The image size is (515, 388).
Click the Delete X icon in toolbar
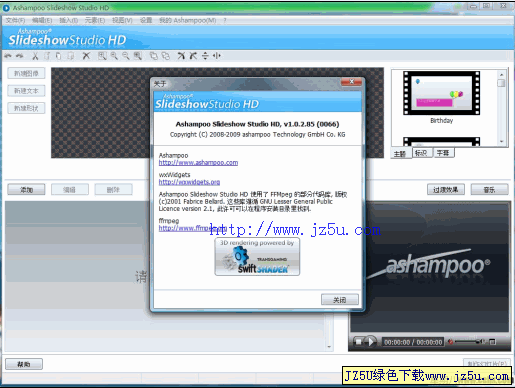[x=86, y=56]
